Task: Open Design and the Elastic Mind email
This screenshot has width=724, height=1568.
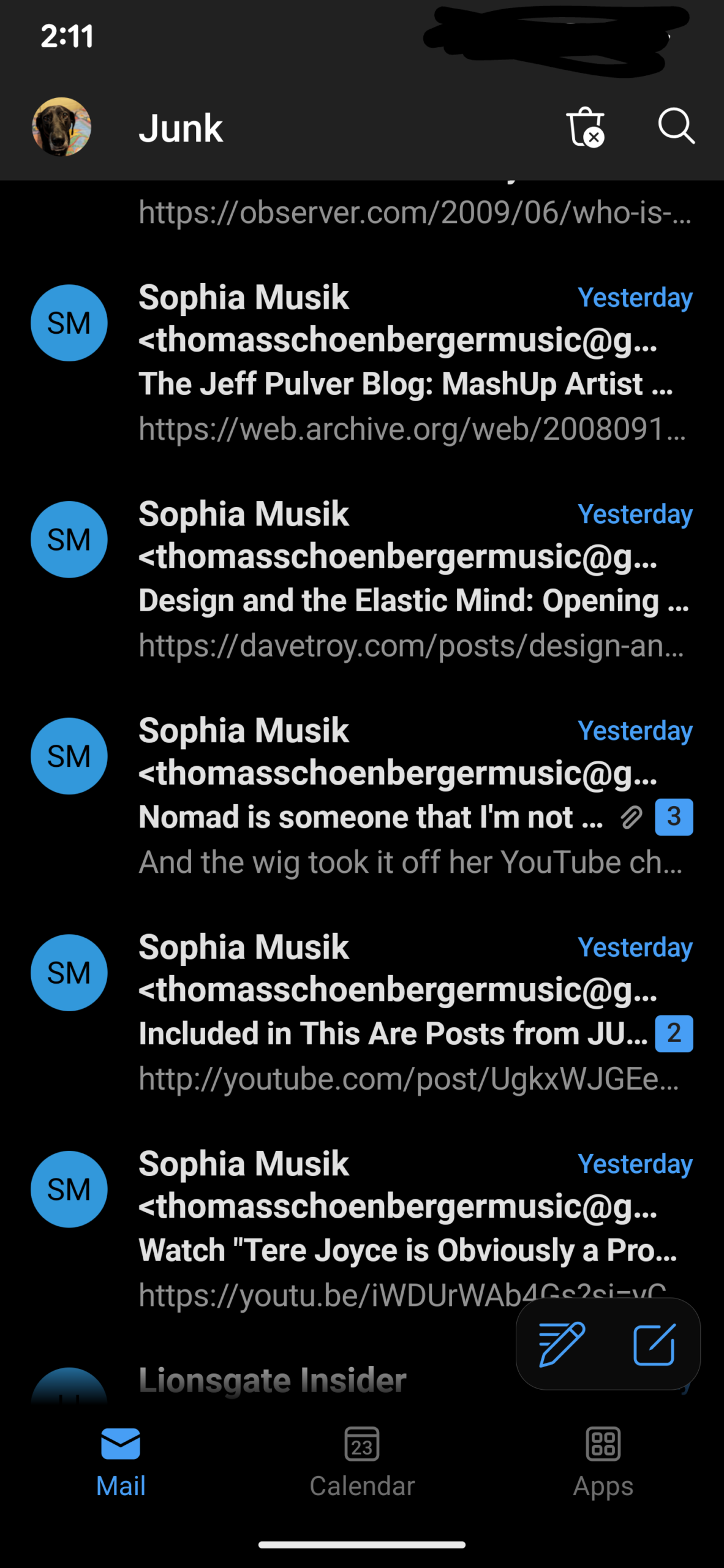Action: click(x=404, y=601)
